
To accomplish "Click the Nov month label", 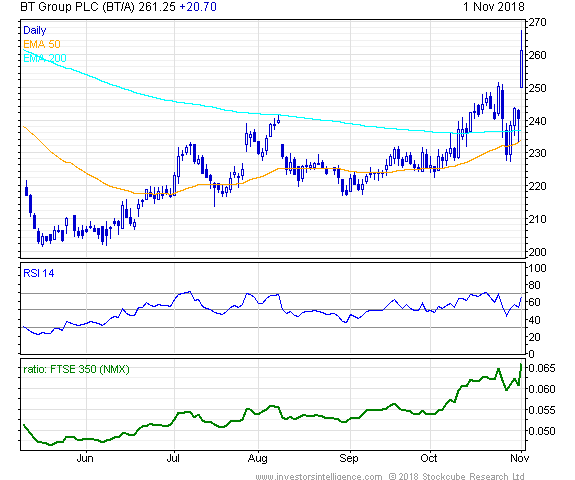I will (520, 458).
